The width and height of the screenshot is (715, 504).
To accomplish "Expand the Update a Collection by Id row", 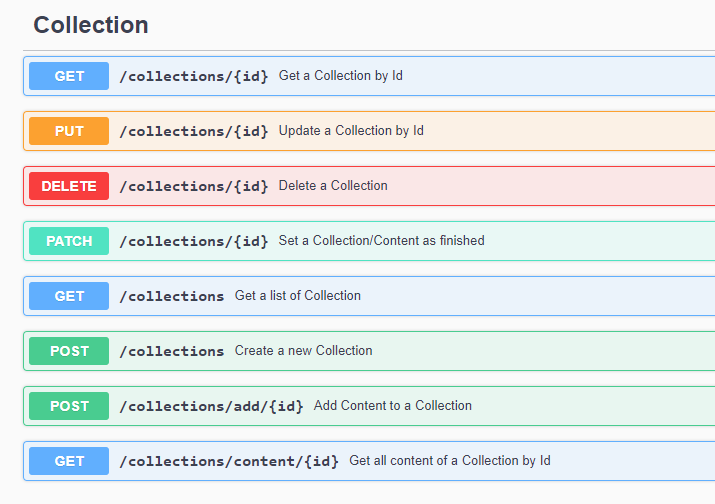I will point(369,131).
